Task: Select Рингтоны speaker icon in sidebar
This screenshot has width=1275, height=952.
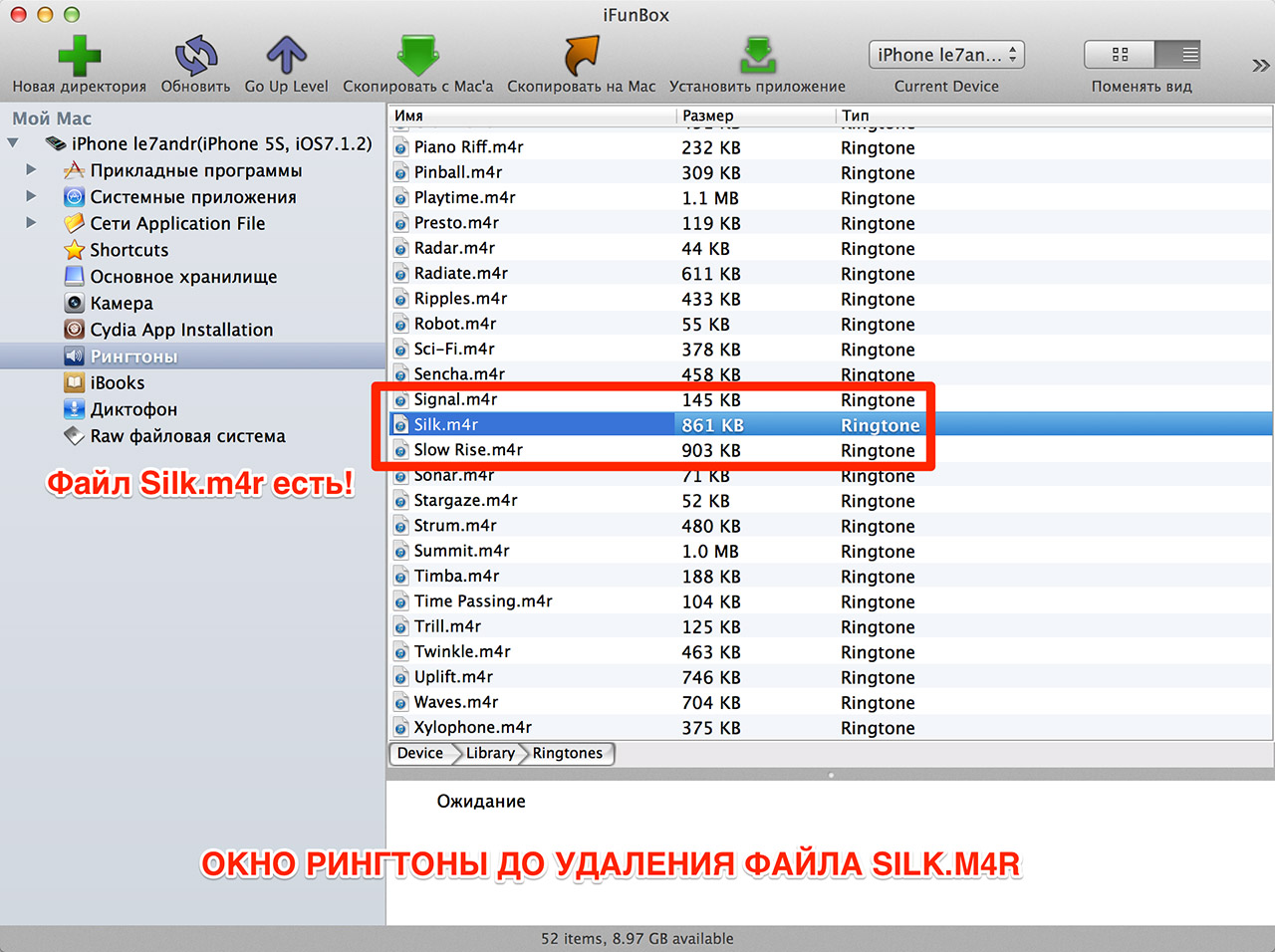Action: 74,356
